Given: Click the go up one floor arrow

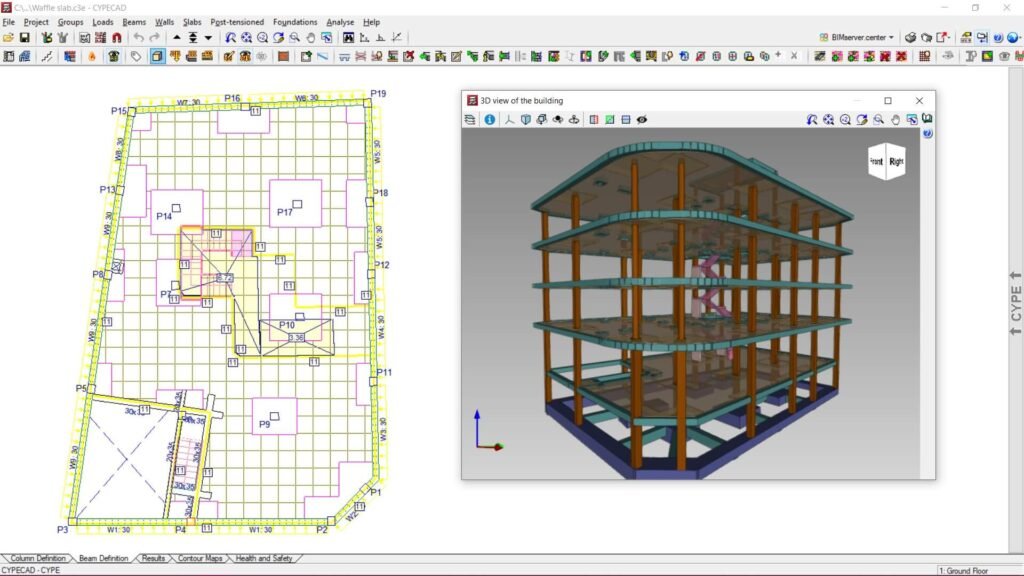Looking at the screenshot, I should click(x=177, y=38).
